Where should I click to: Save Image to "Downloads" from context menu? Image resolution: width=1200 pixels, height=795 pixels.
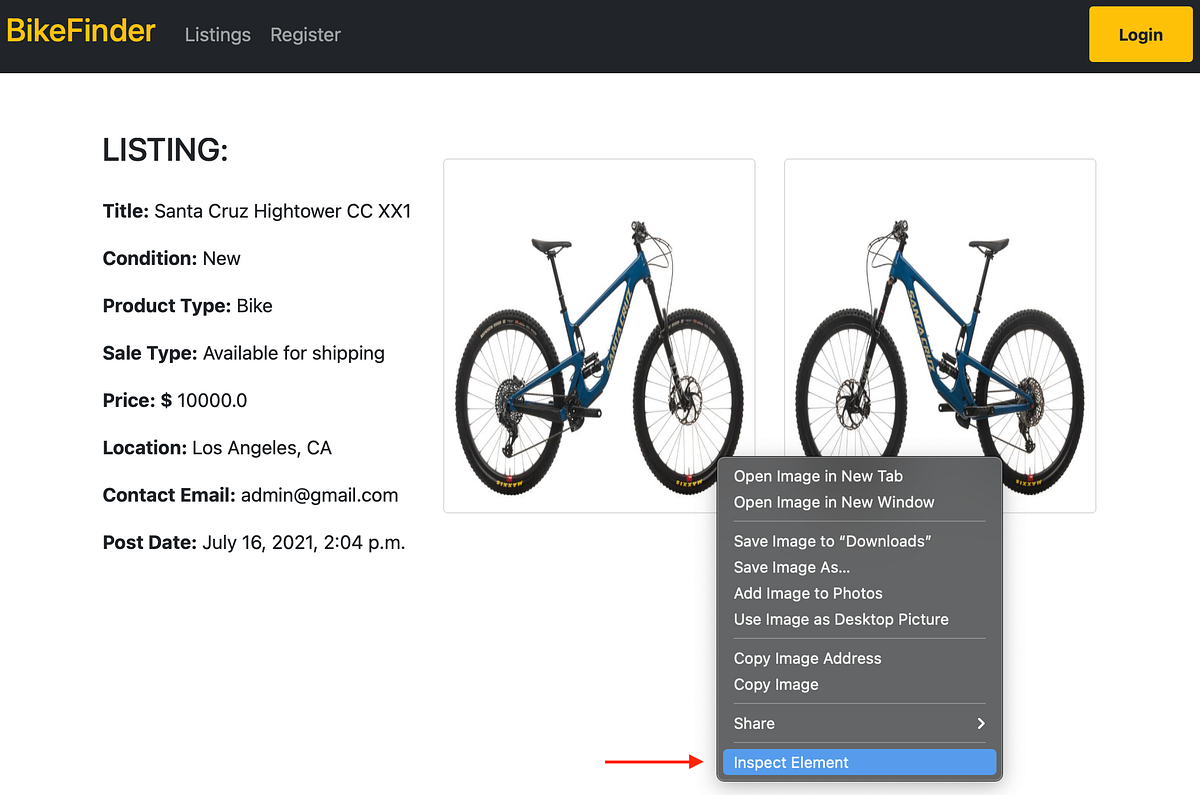832,541
